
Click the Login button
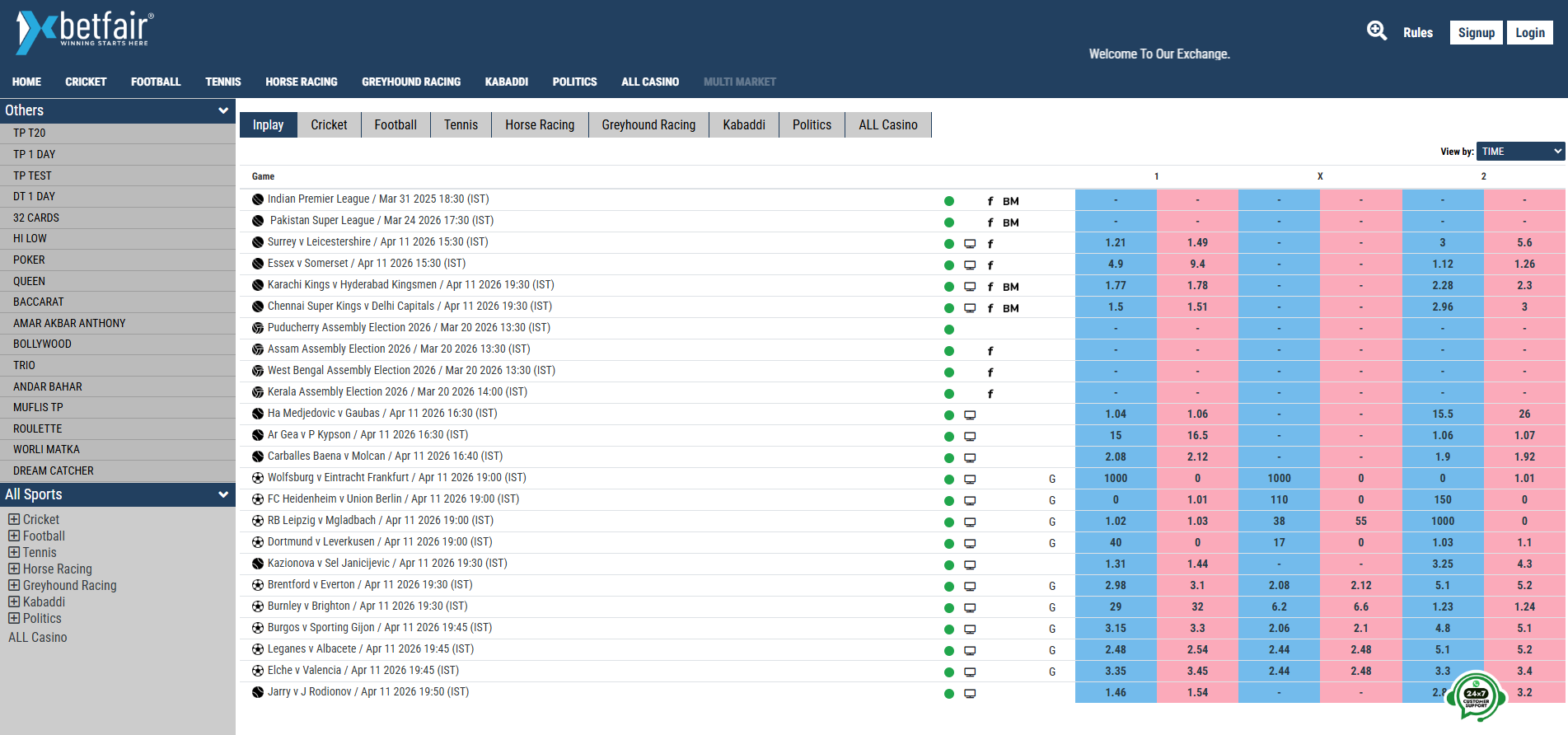[1530, 32]
